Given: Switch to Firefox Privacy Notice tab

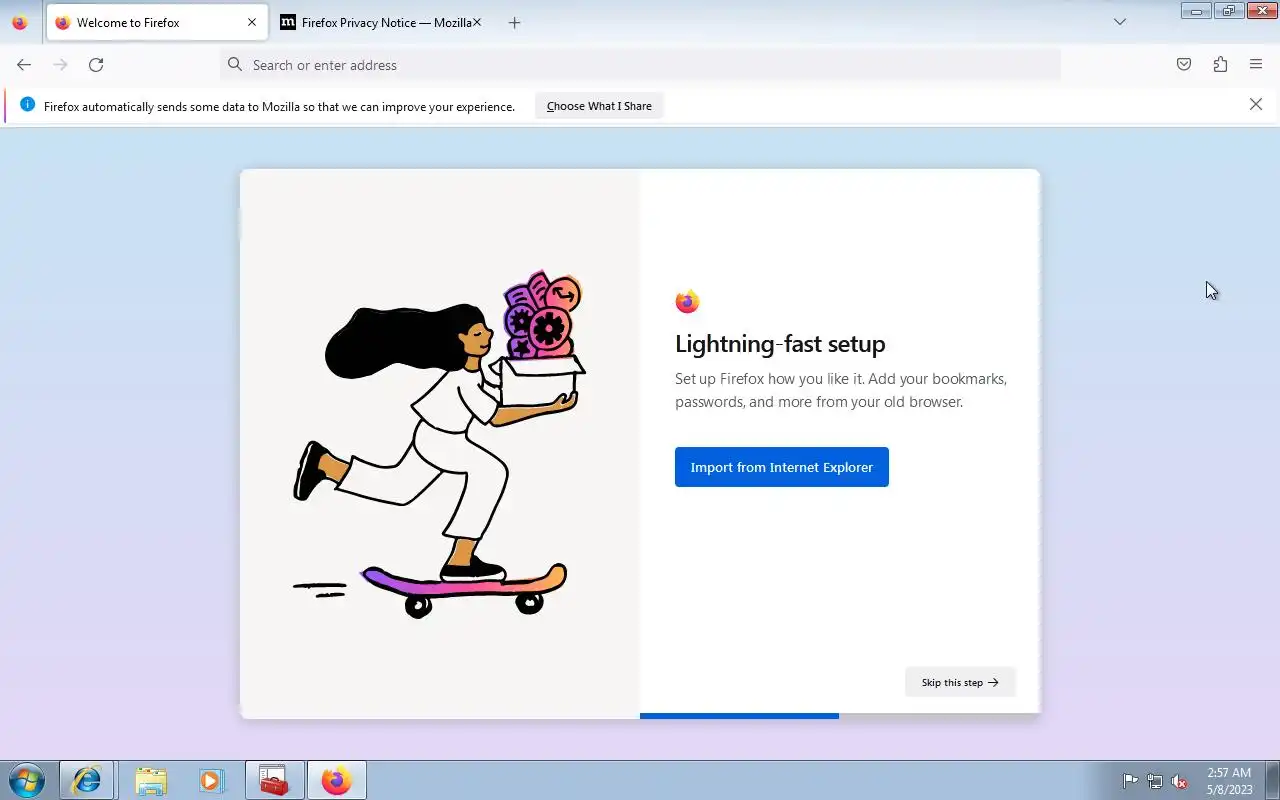Looking at the screenshot, I should coord(381,22).
